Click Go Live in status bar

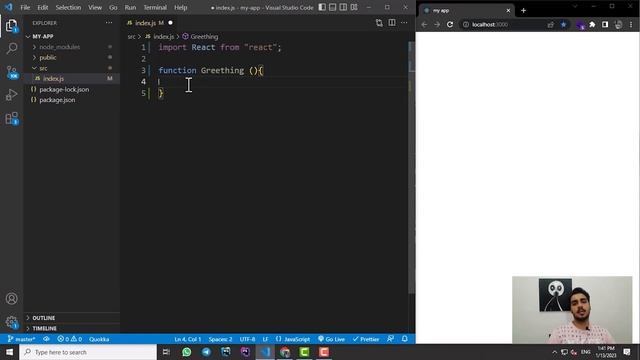tap(331, 339)
